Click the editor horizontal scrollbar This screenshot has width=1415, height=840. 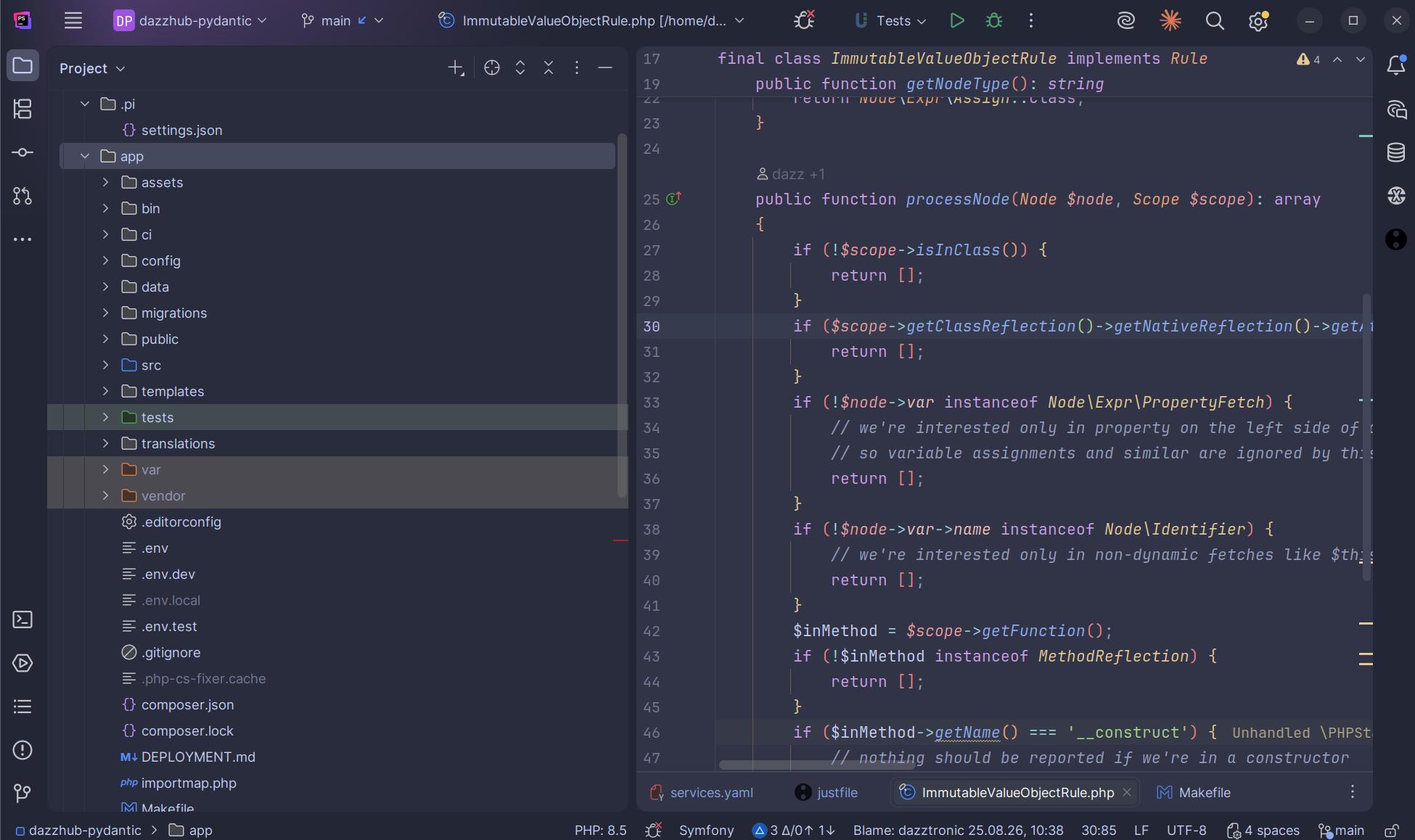pyautogui.click(x=818, y=765)
